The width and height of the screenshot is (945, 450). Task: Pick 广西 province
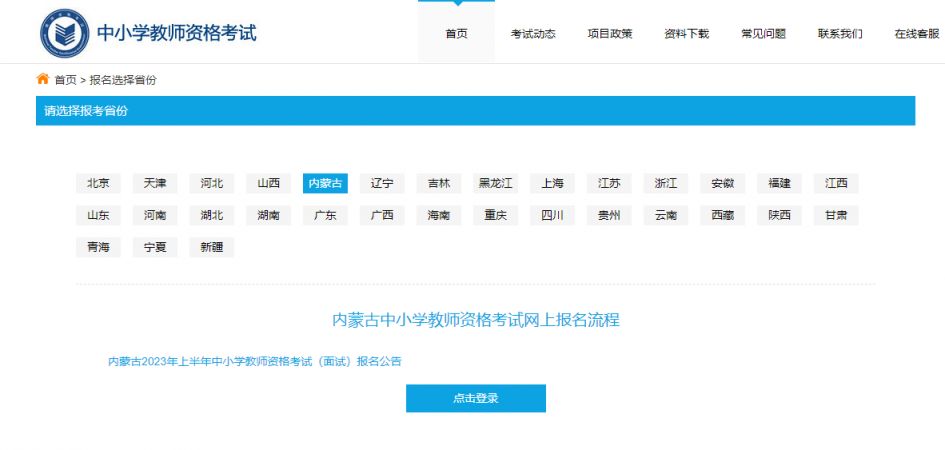point(382,215)
